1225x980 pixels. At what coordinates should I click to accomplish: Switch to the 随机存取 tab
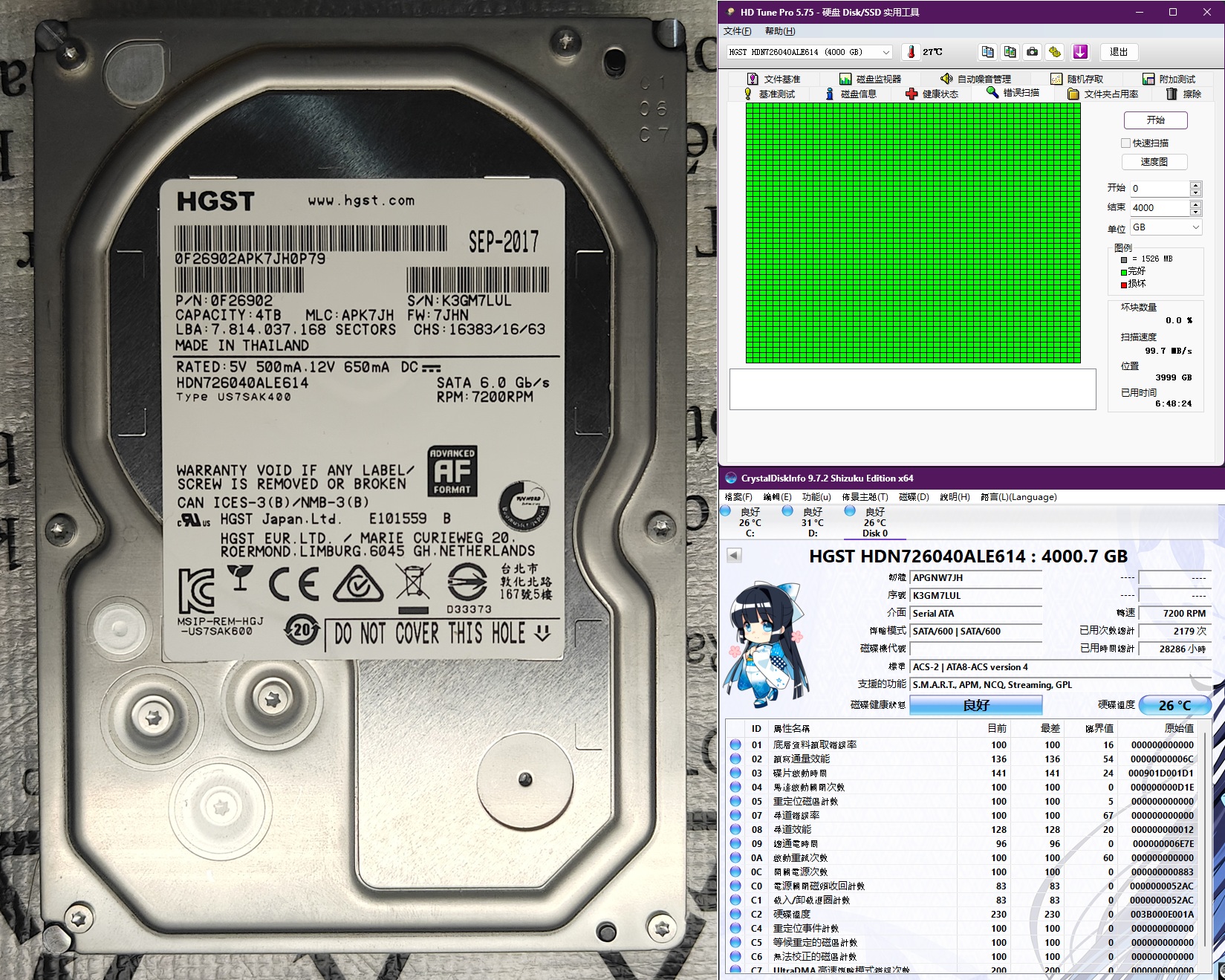click(x=1076, y=79)
